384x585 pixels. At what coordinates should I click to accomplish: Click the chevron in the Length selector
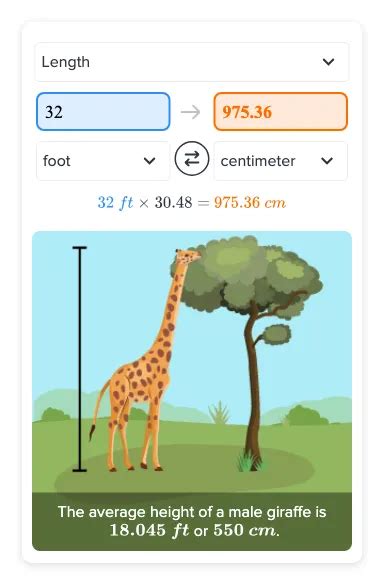[x=328, y=62]
